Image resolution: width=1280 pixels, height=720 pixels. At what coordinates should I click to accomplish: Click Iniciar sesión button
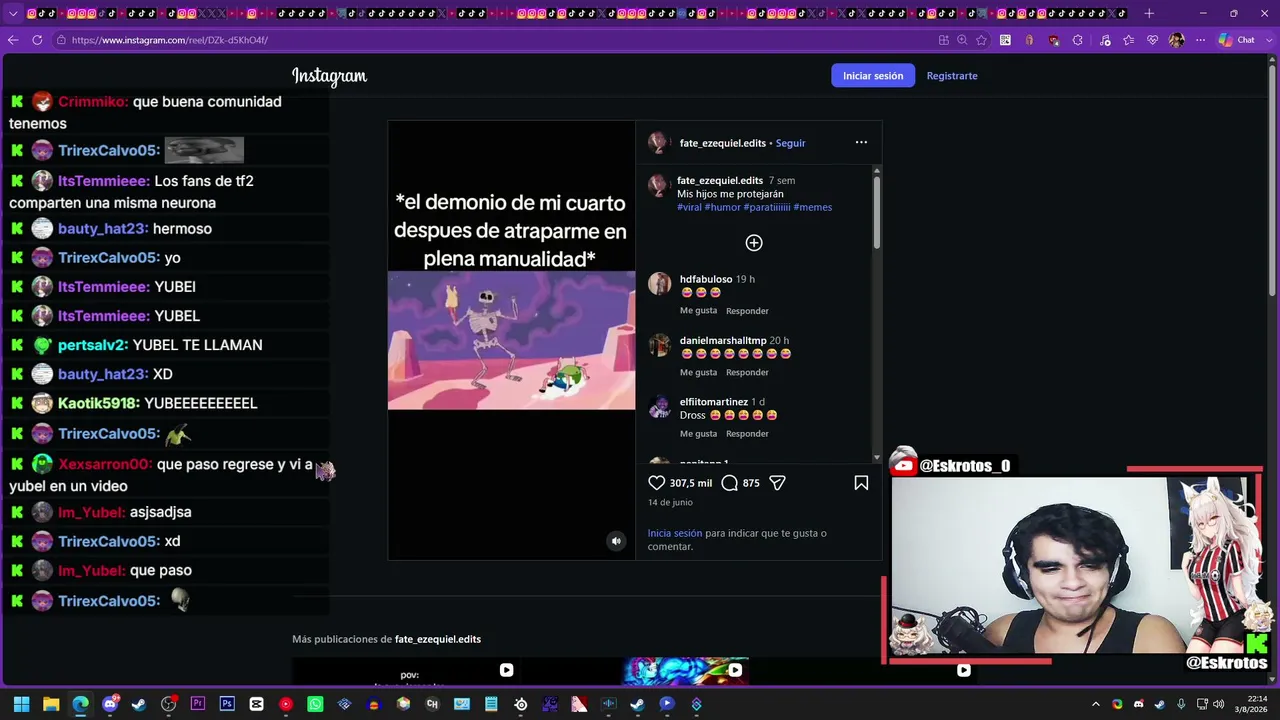click(873, 76)
